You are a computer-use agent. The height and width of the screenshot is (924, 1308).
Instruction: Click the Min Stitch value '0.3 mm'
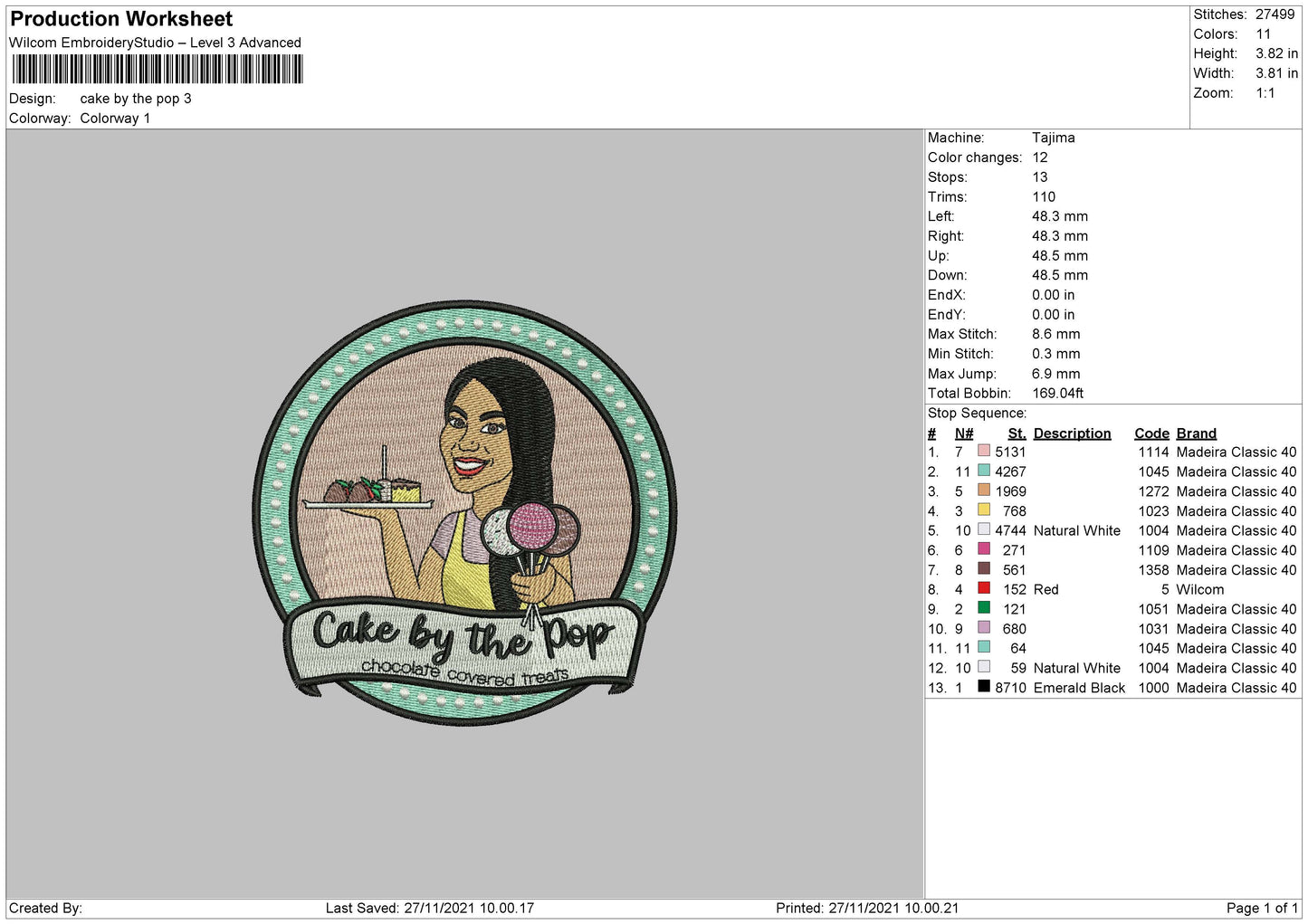[1055, 354]
